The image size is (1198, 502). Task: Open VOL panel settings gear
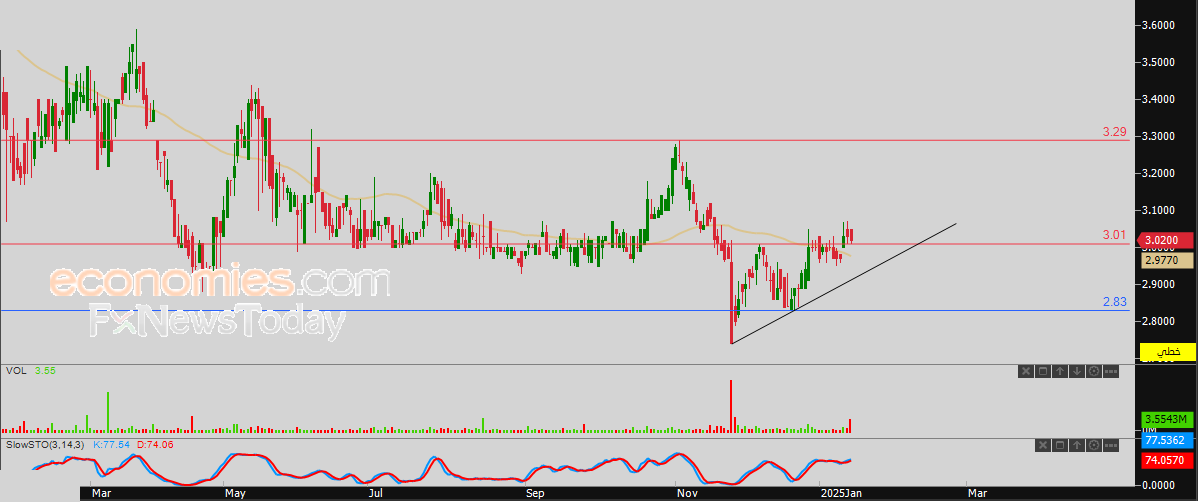pos(1093,371)
